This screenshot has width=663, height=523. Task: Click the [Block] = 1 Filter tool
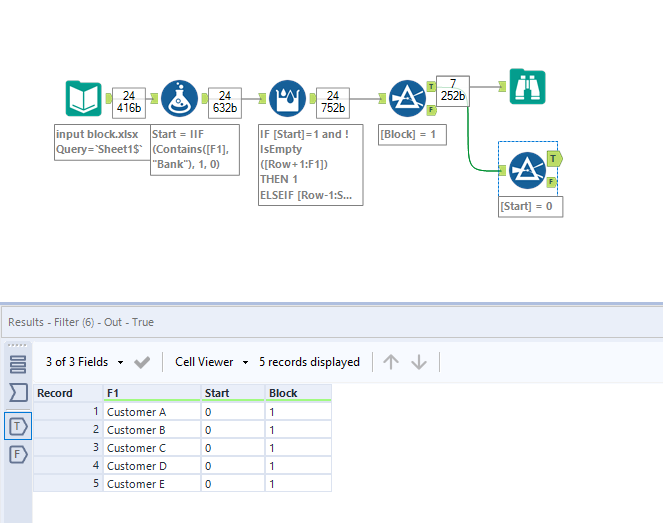tap(407, 98)
